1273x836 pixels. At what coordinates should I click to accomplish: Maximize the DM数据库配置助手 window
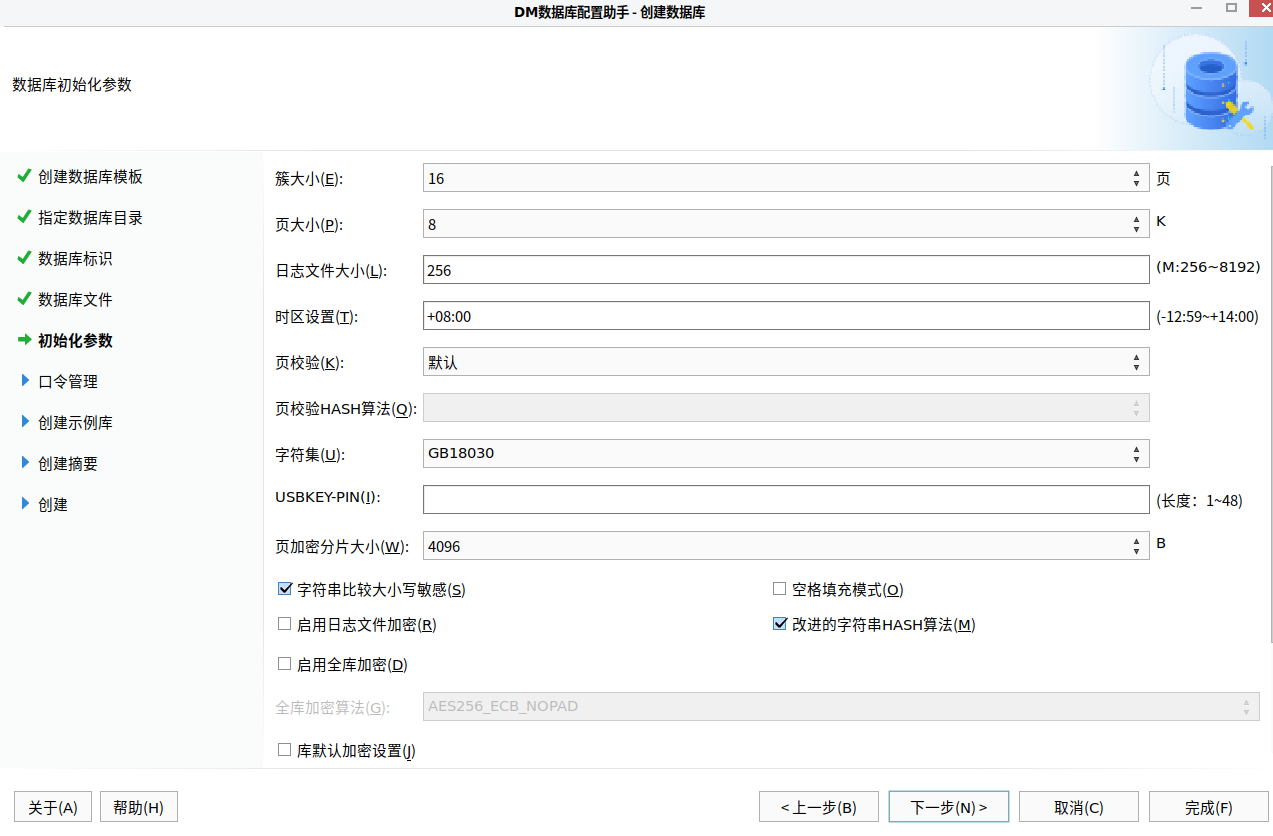pos(1231,7)
